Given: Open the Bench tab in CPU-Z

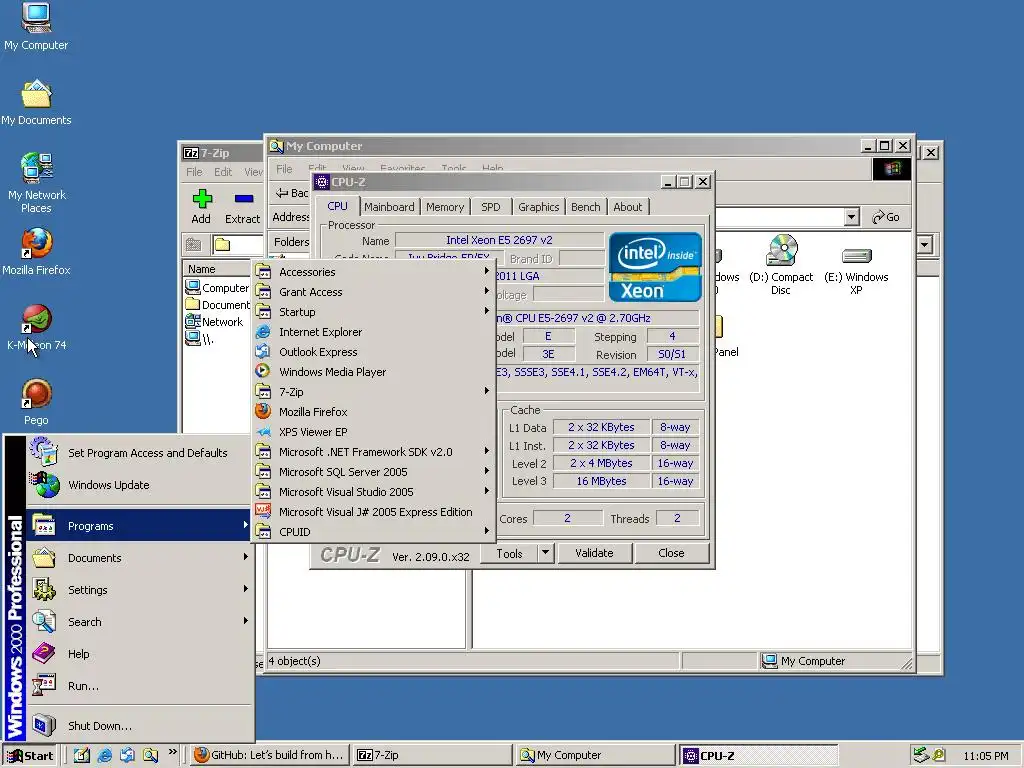Looking at the screenshot, I should pos(586,207).
